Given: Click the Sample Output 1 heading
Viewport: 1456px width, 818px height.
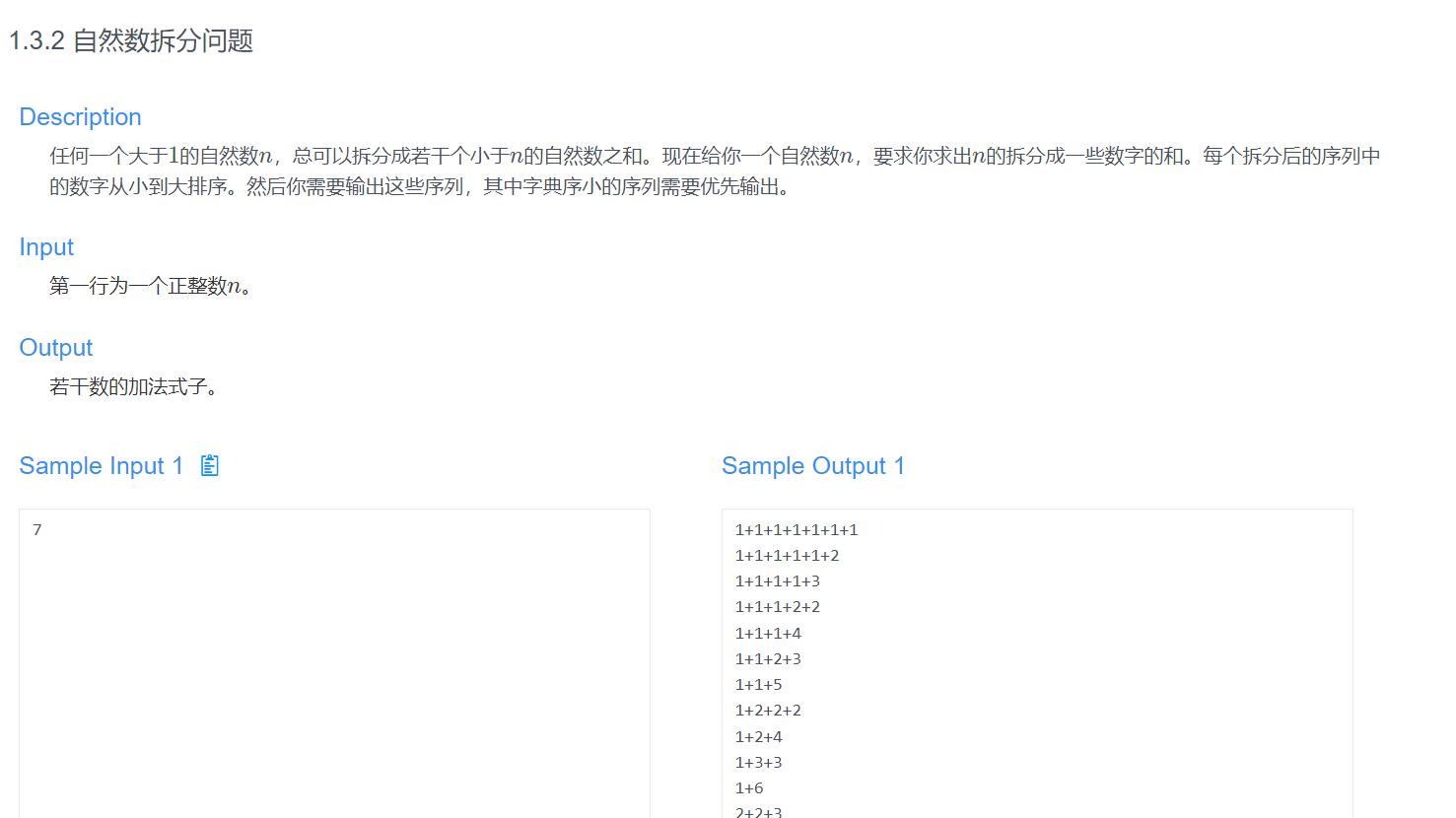Looking at the screenshot, I should 813,466.
